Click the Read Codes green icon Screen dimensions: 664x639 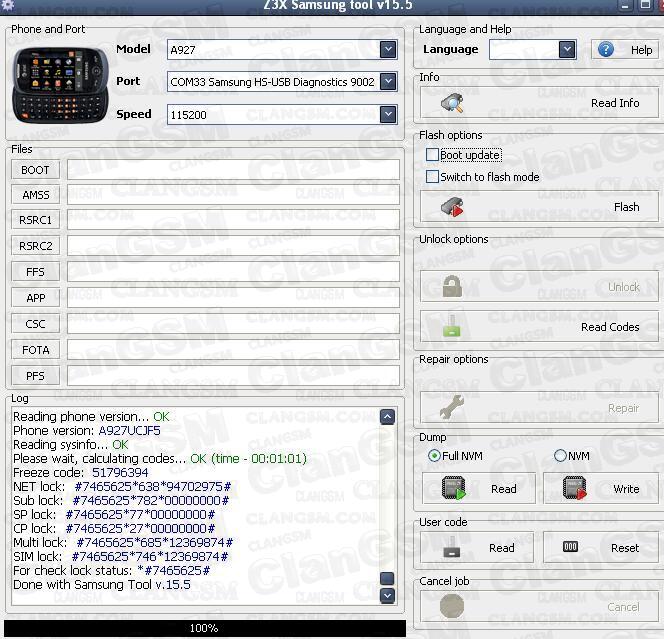pyautogui.click(x=452, y=326)
